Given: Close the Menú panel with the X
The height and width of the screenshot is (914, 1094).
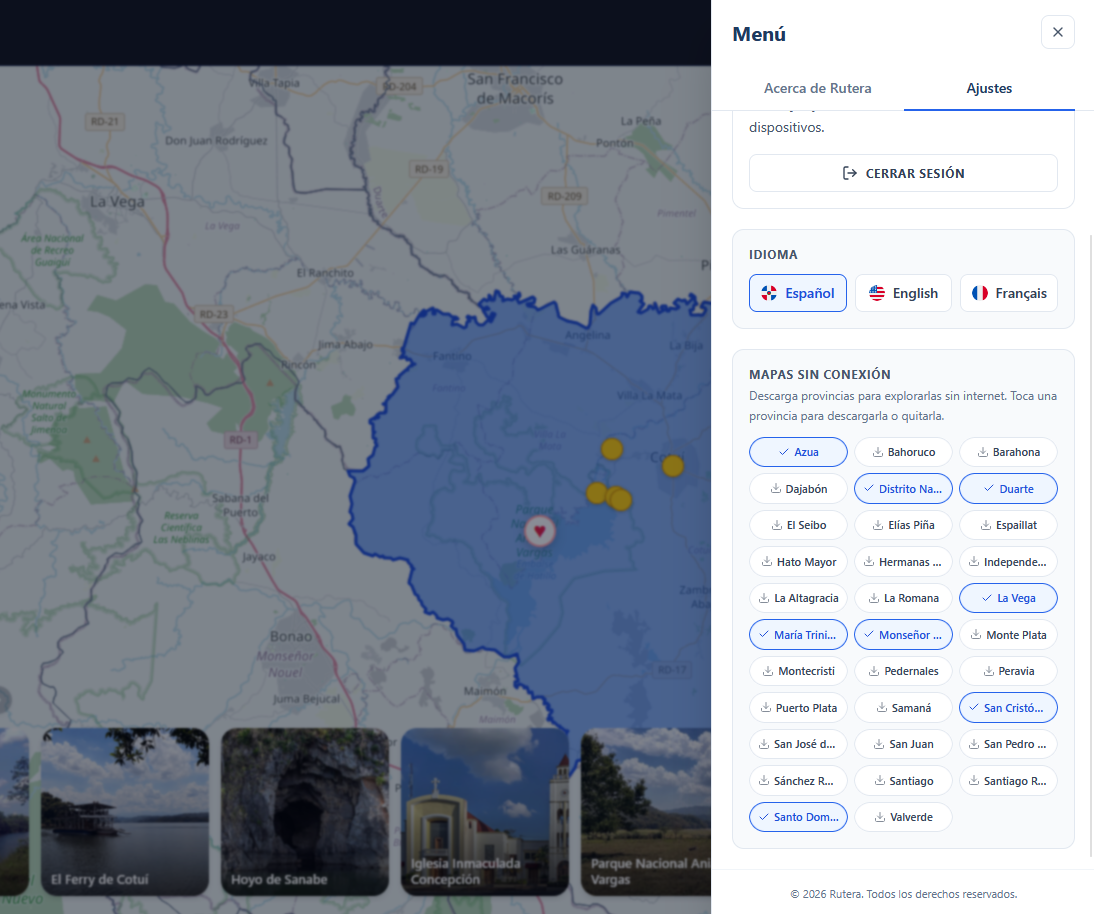Looking at the screenshot, I should pyautogui.click(x=1057, y=32).
